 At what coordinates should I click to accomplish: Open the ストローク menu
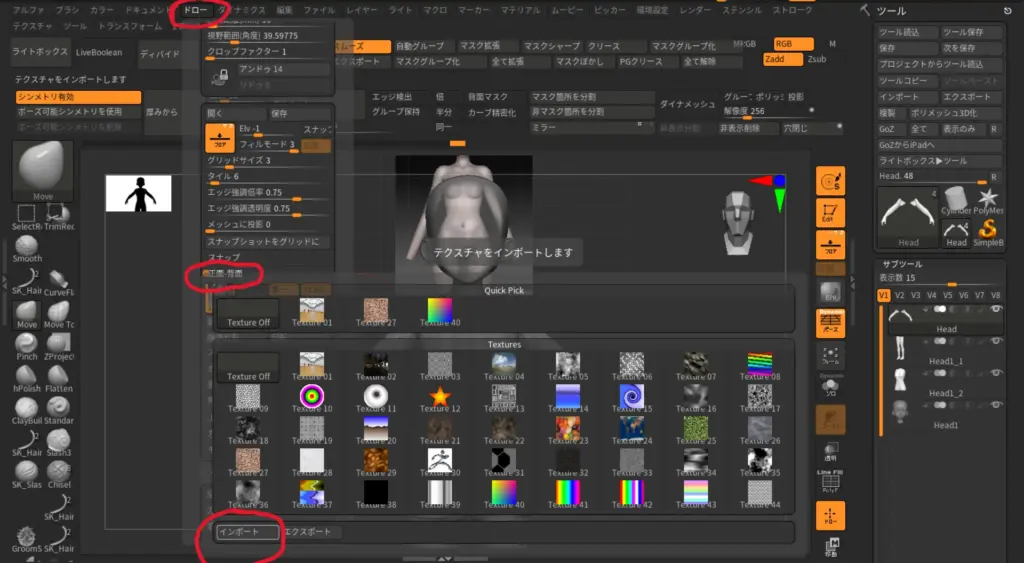point(792,10)
